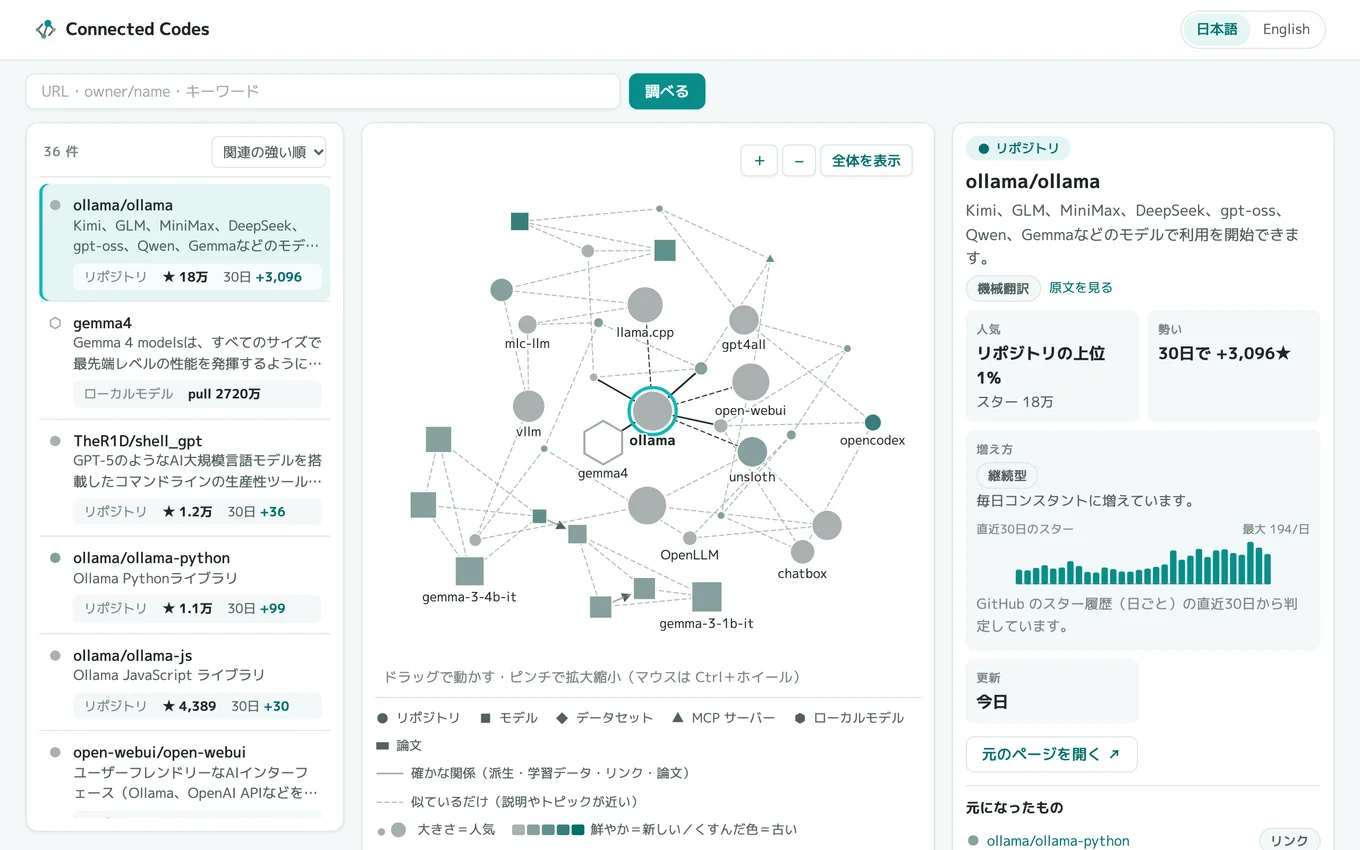Focus the URL / owner/name search field

323,91
